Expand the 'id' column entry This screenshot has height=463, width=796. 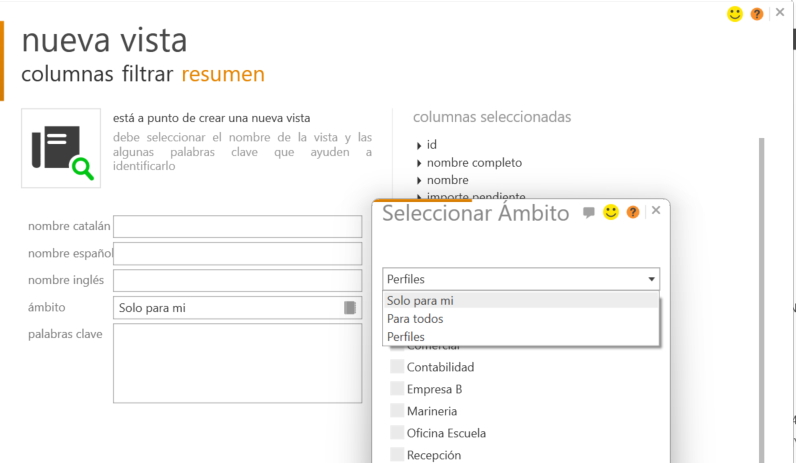tap(419, 146)
